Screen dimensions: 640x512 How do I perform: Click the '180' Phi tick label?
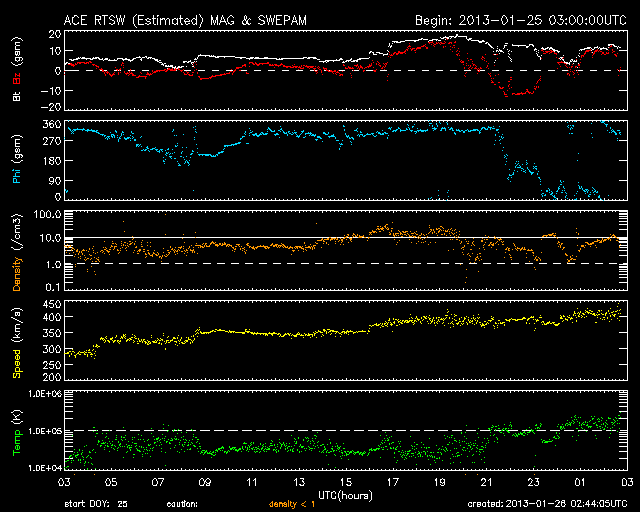coord(51,160)
